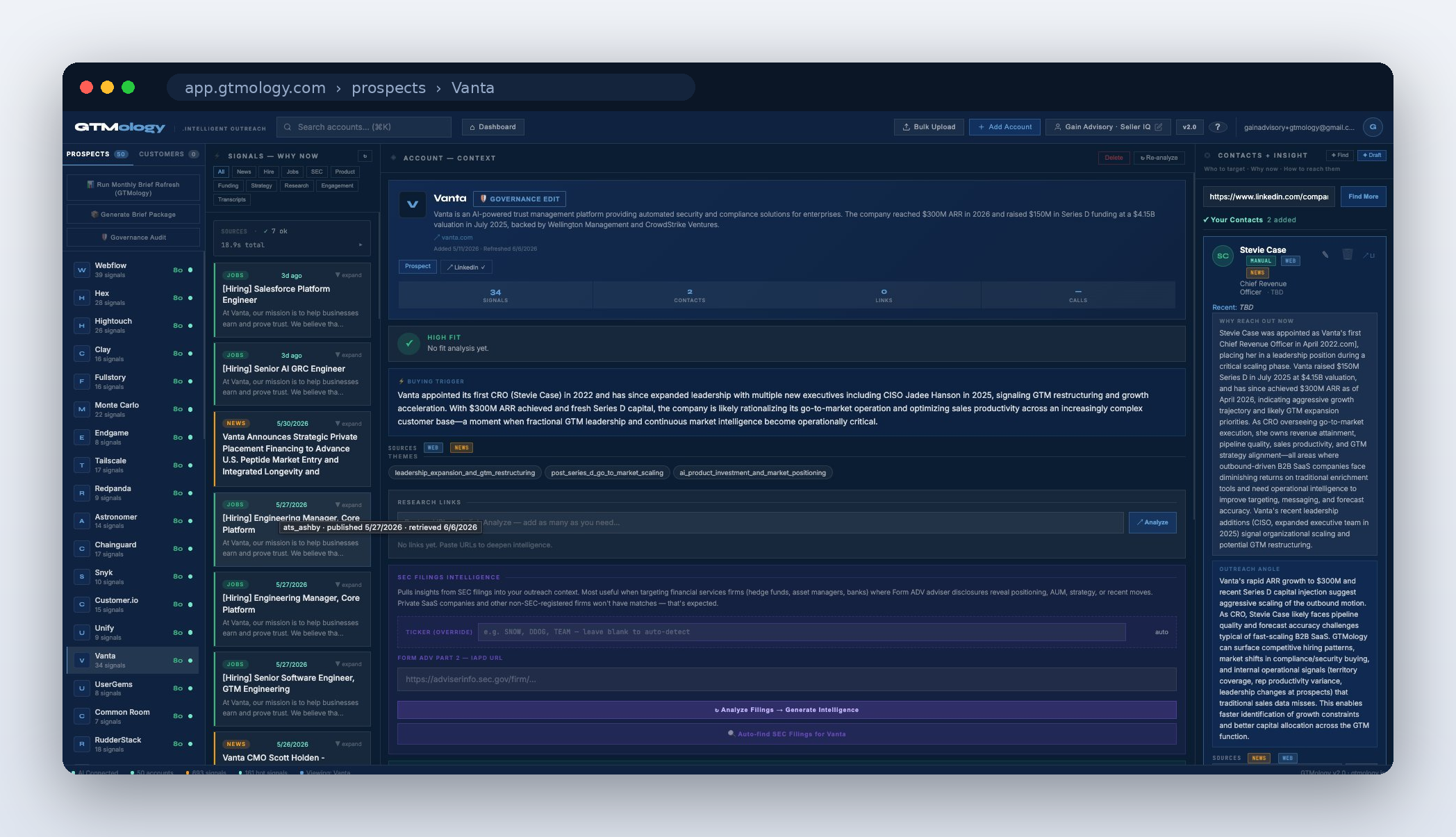Image resolution: width=1456 pixels, height=837 pixels.
Task: Open the v2.0 version selector
Action: [1190, 127]
